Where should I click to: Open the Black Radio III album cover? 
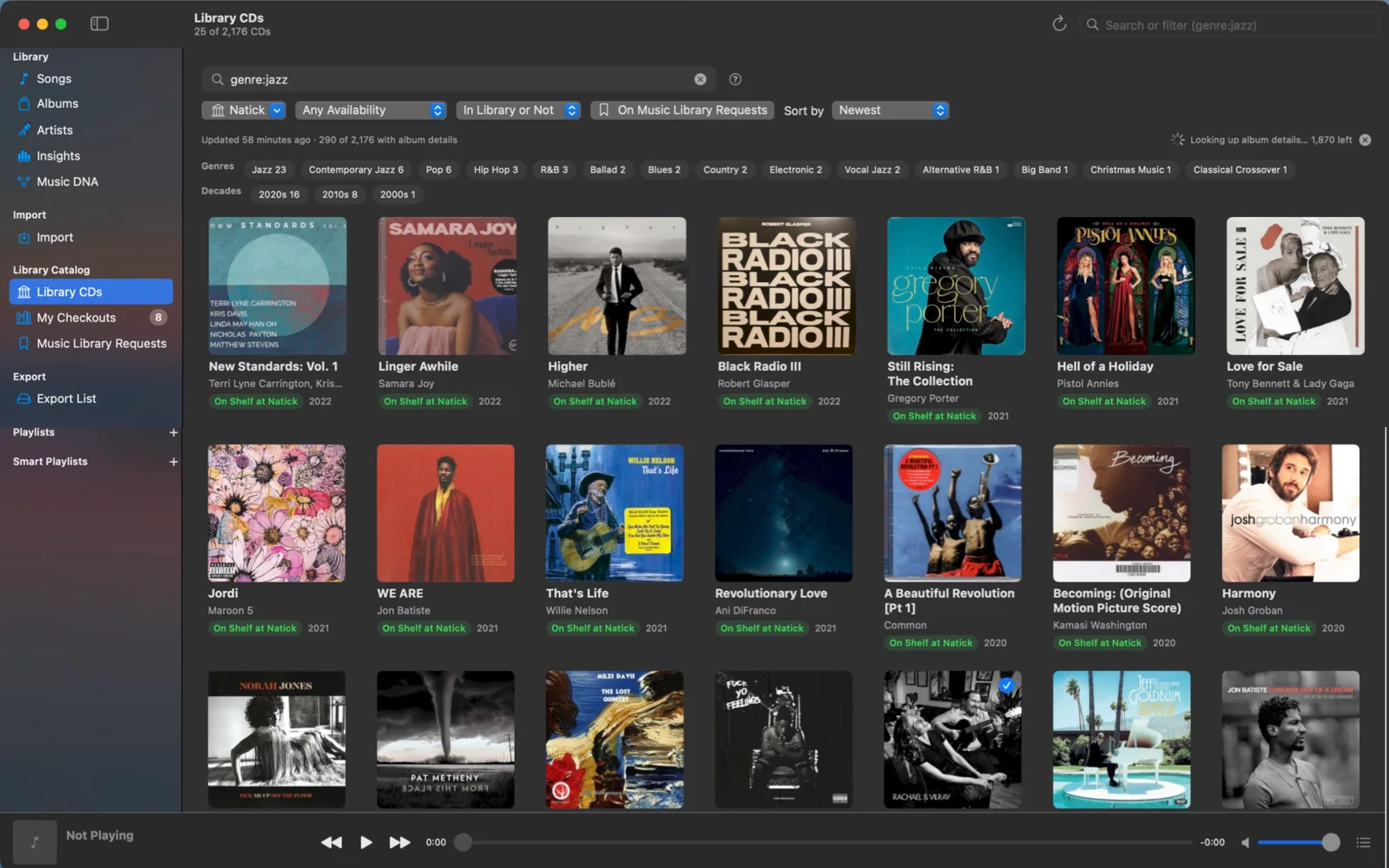tap(787, 286)
